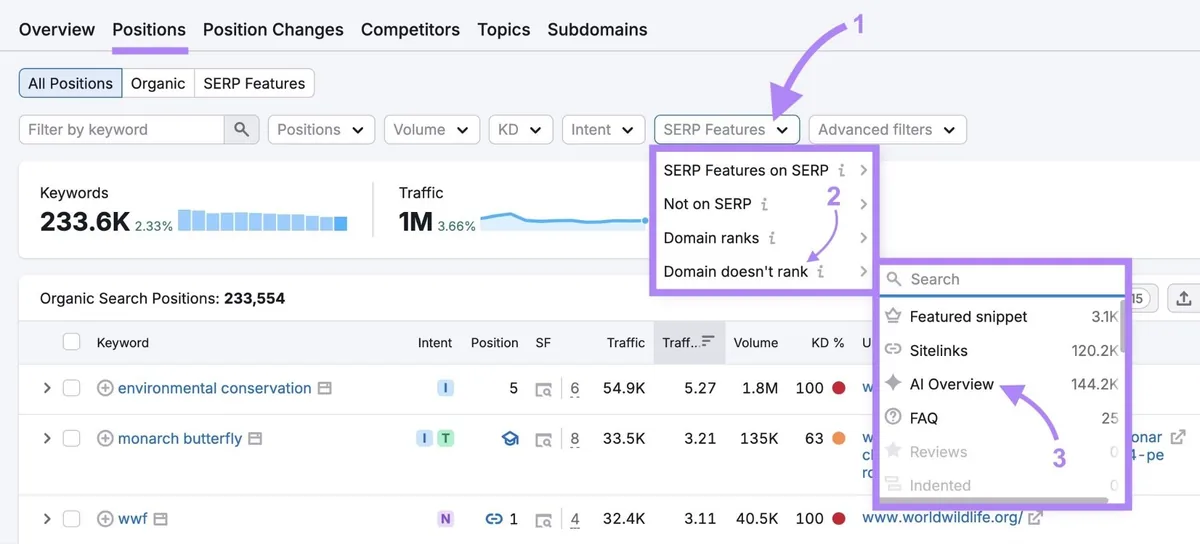Open the Intent filter dropdown
Viewport: 1200px width, 544px height.
(x=602, y=129)
